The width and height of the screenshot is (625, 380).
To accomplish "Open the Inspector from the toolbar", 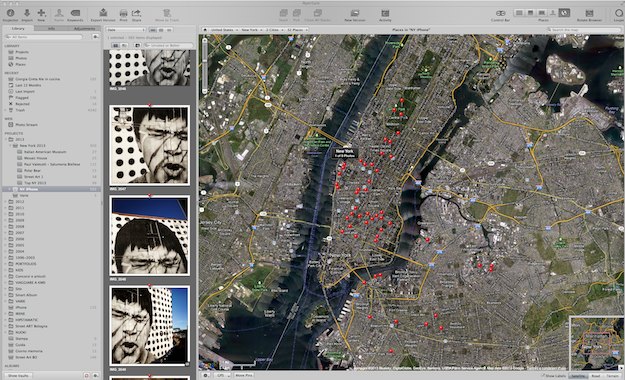I will coord(10,13).
